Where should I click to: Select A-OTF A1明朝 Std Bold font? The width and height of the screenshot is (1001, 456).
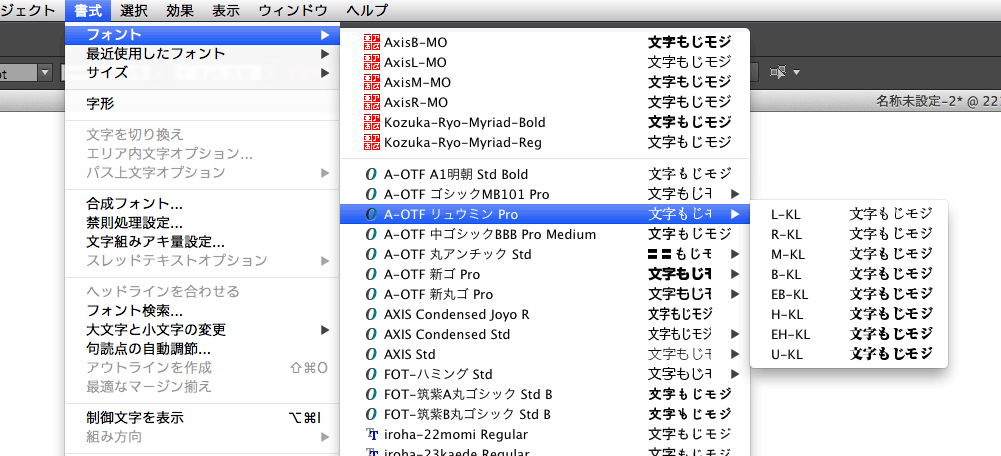545,174
